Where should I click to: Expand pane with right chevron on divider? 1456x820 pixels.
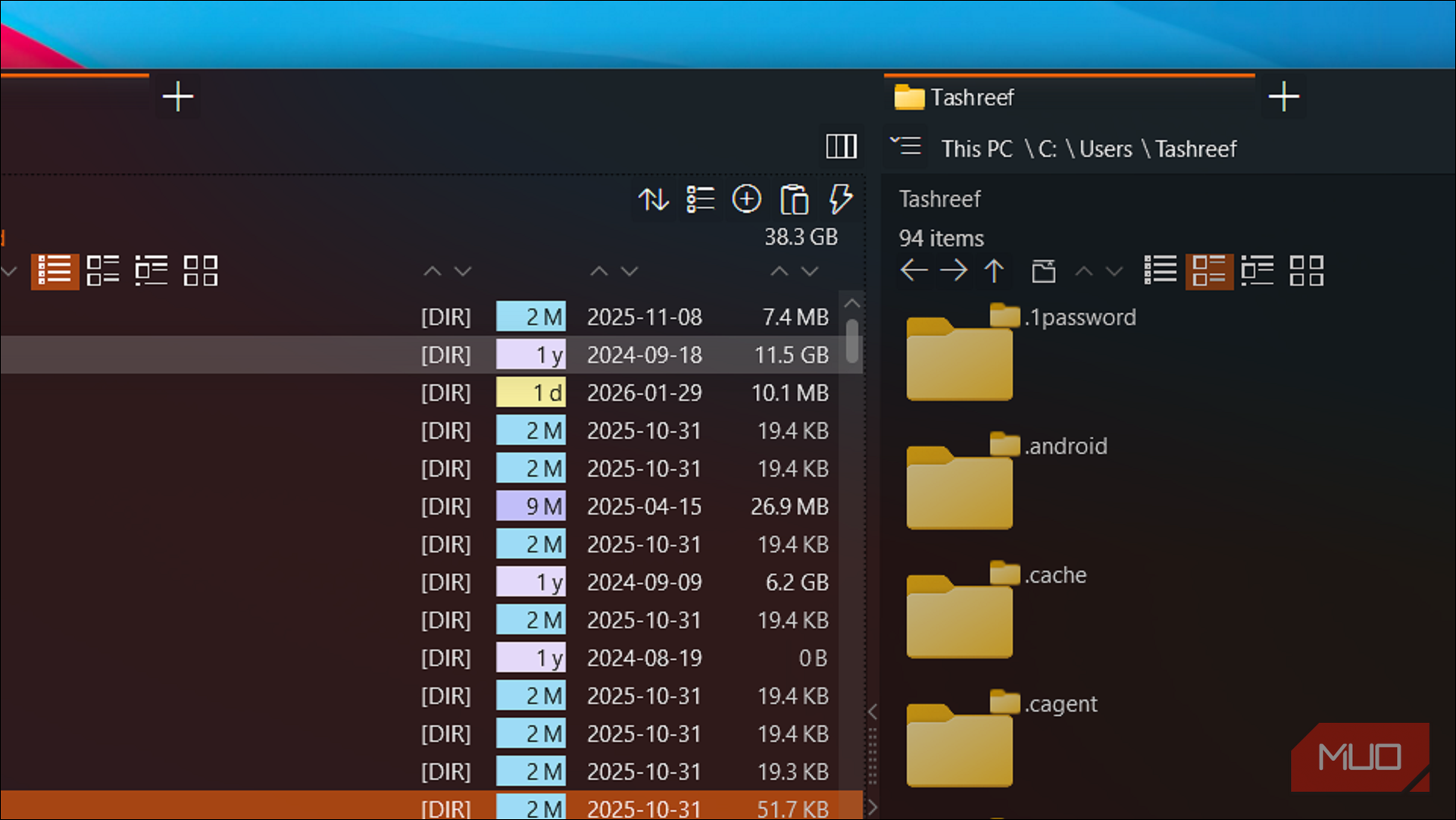873,807
